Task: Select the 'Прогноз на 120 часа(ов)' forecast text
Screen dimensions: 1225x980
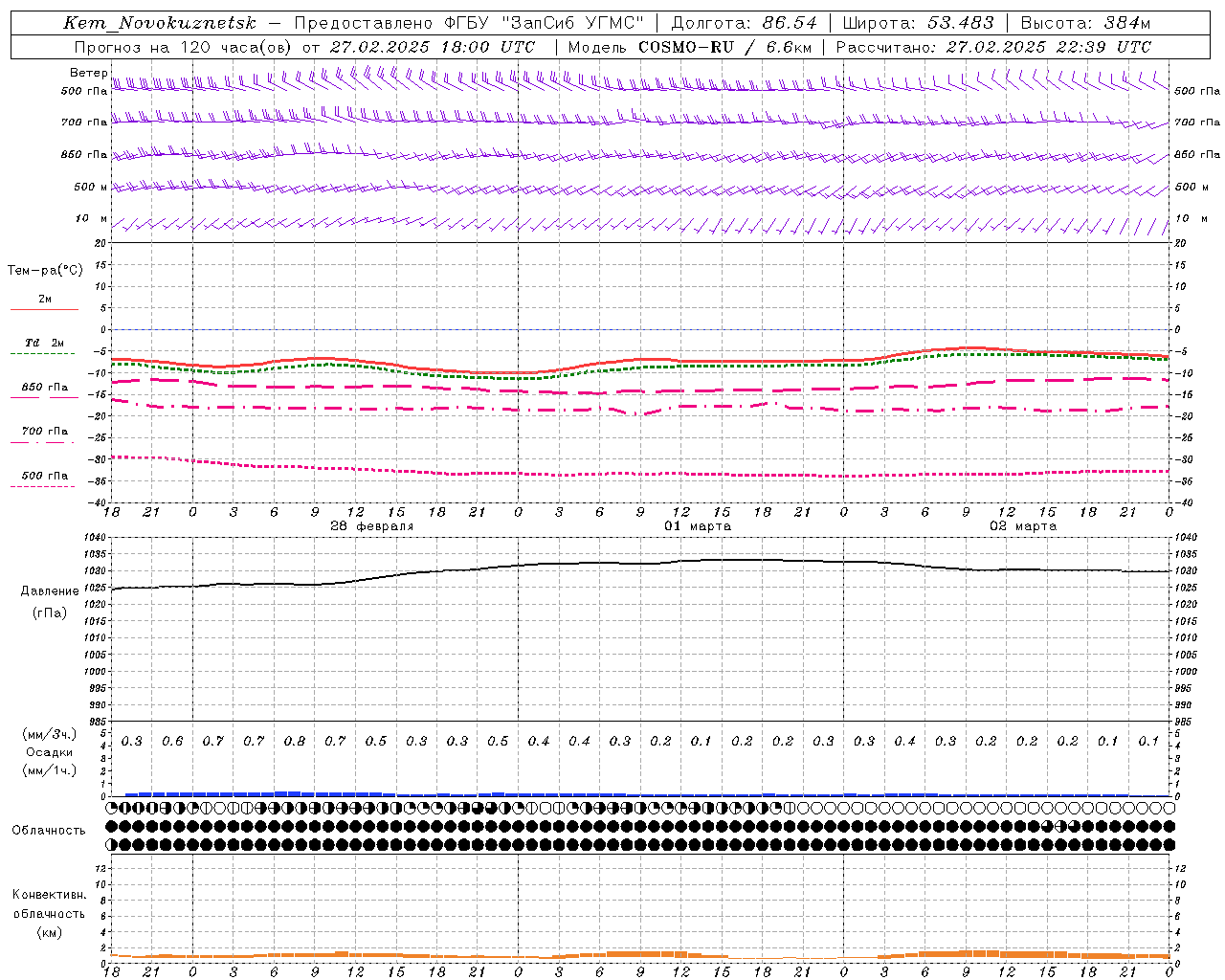Action: click(x=184, y=47)
